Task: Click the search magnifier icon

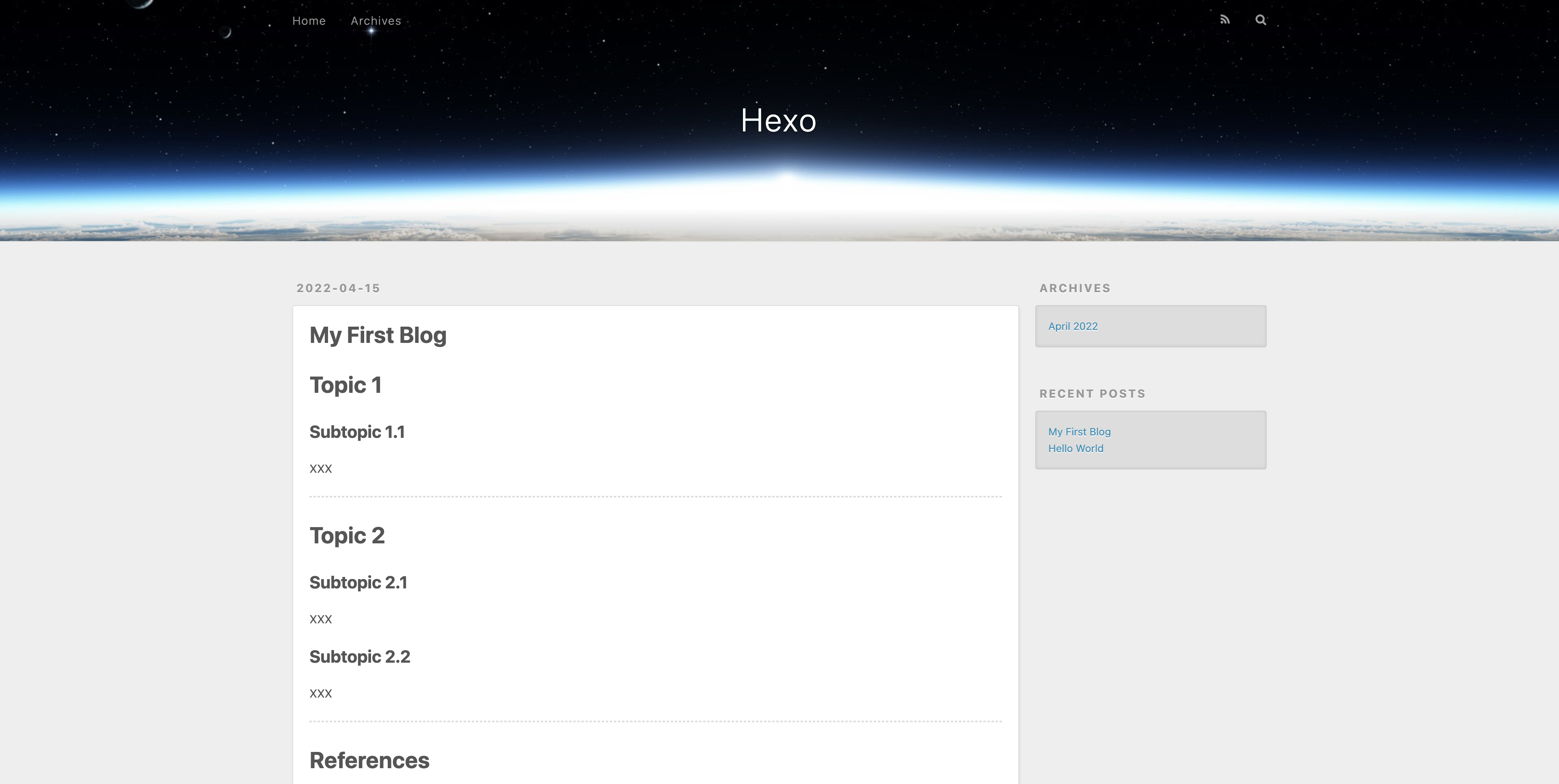Action: (x=1261, y=20)
